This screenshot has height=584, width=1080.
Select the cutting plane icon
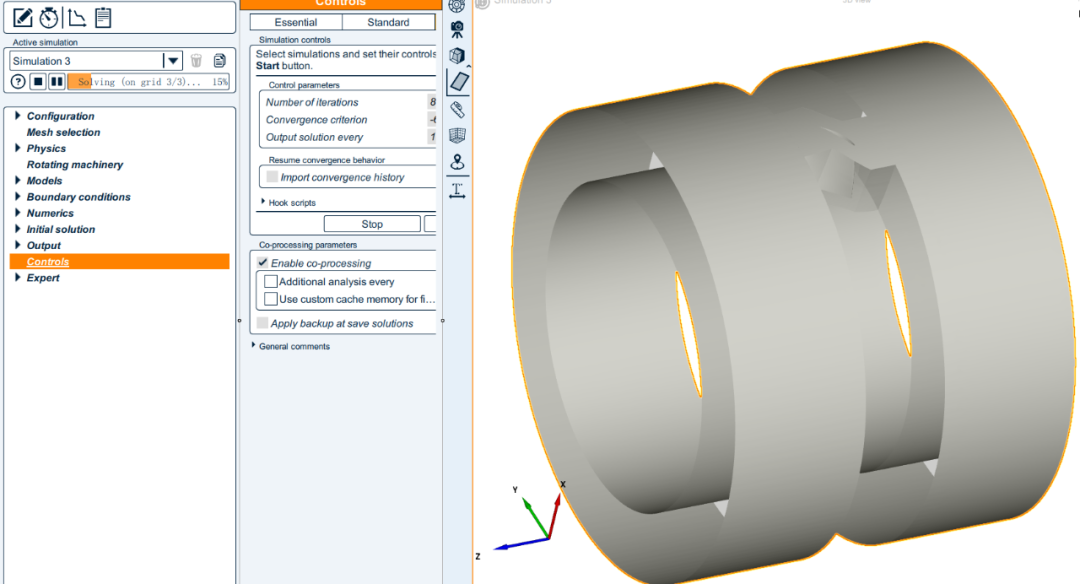458,82
